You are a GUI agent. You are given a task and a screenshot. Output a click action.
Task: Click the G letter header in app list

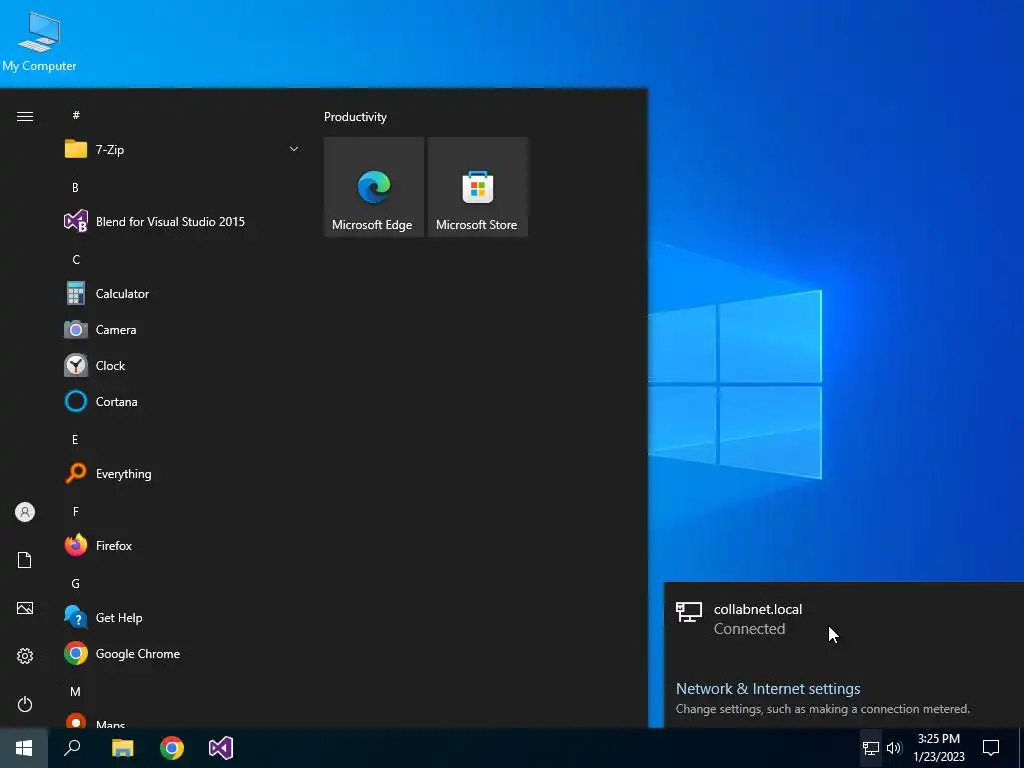tap(75, 583)
